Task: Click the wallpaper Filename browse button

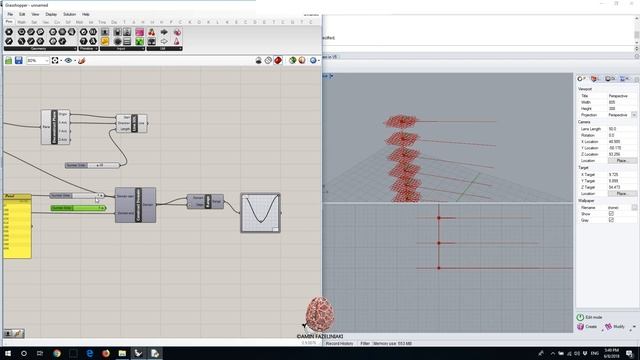Action: pos(634,207)
